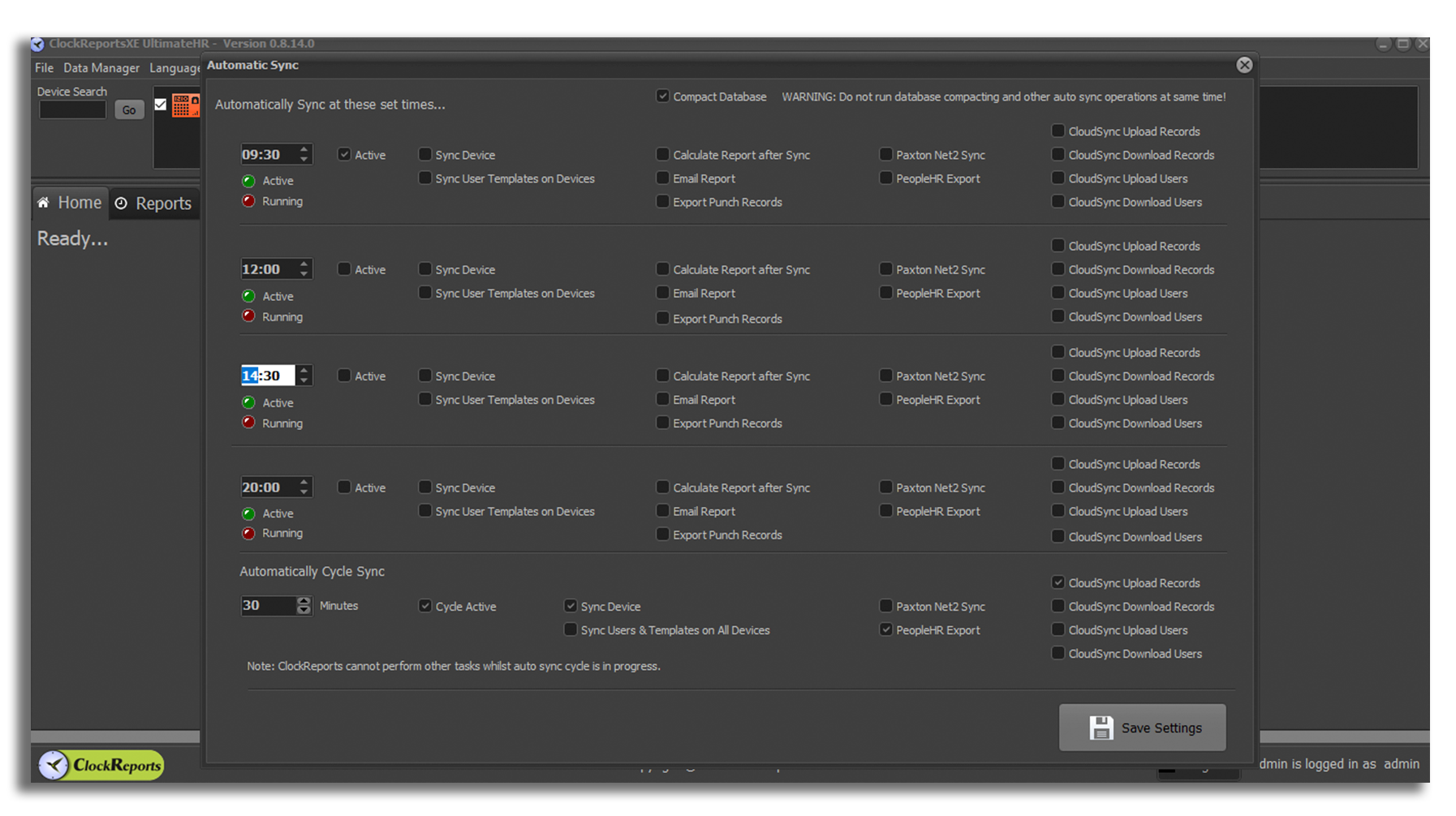Image resolution: width=1456 pixels, height=816 pixels.
Task: Enable Email Report for the 12:00 sync
Action: [663, 293]
